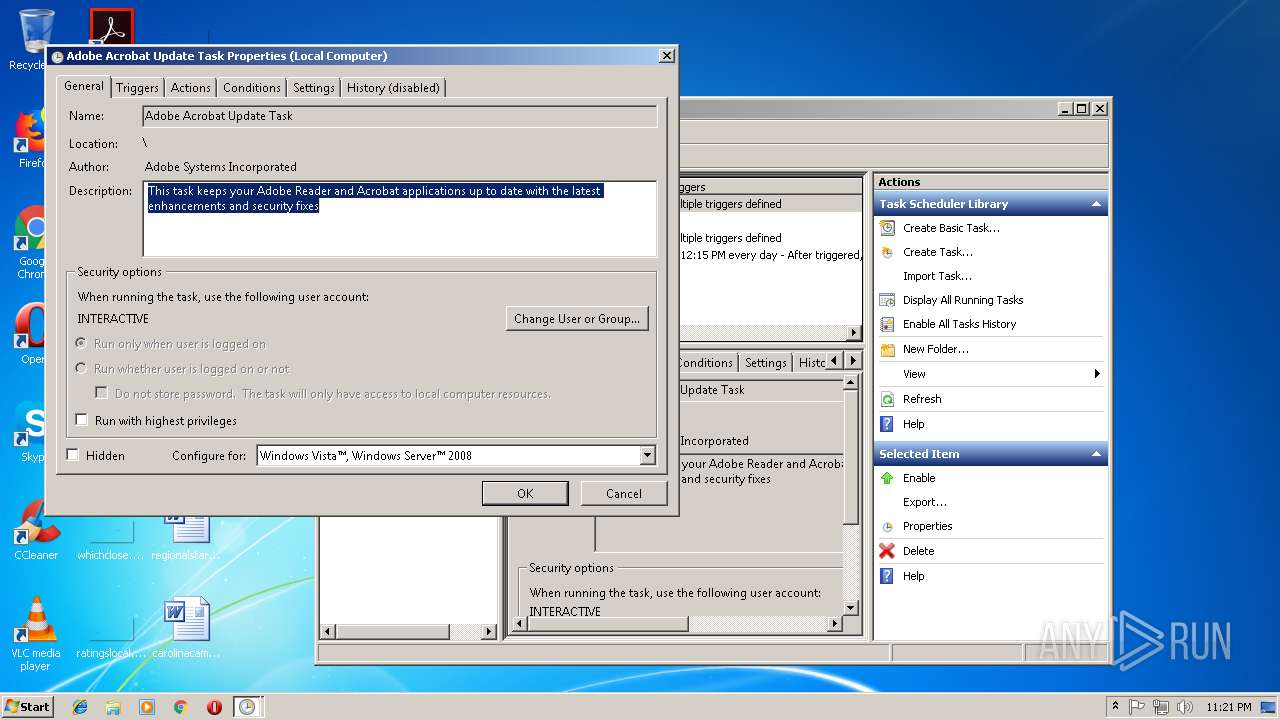The width and height of the screenshot is (1280, 720).
Task: Open the Adobe Acrobat desktop icon
Action: pos(111,26)
